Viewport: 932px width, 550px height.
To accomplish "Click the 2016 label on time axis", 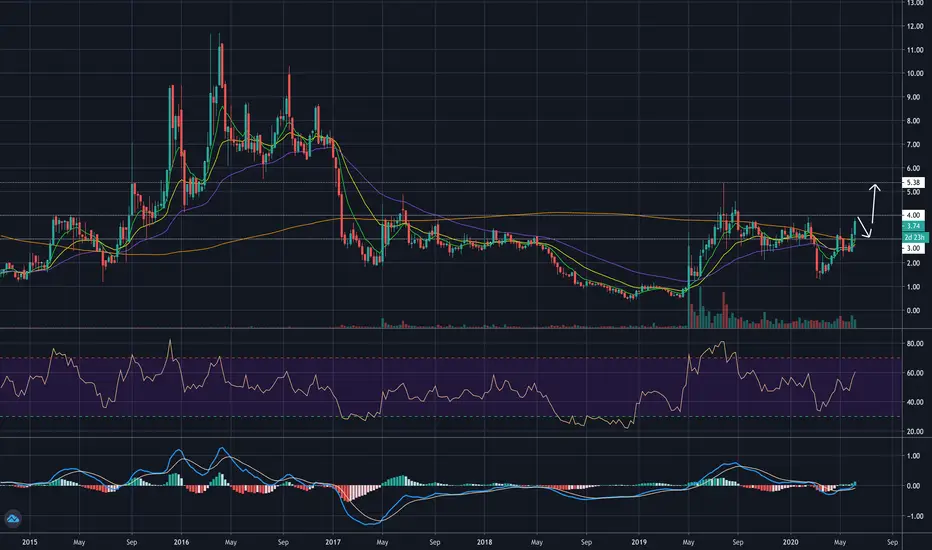I will tap(181, 542).
